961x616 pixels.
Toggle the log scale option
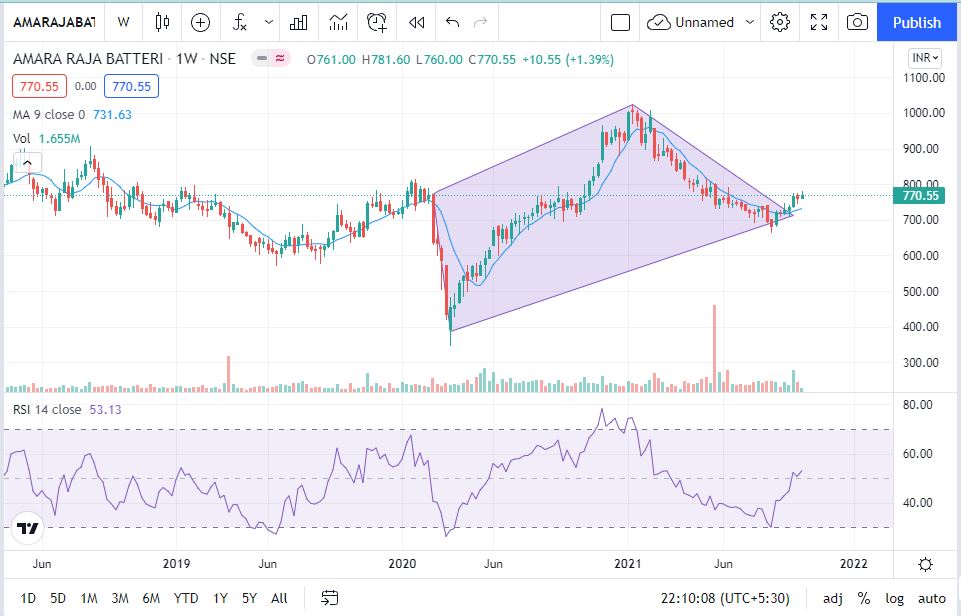895,598
